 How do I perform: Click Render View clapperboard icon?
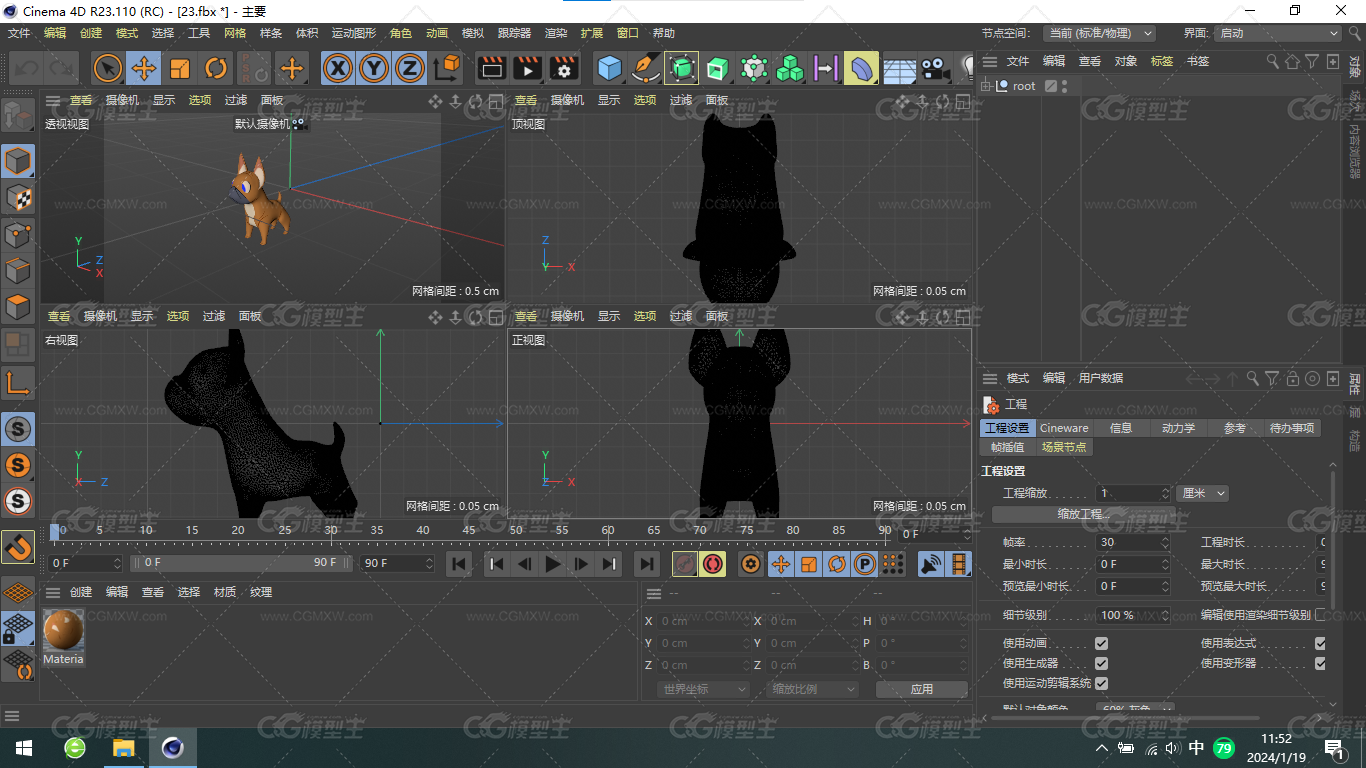(491, 68)
